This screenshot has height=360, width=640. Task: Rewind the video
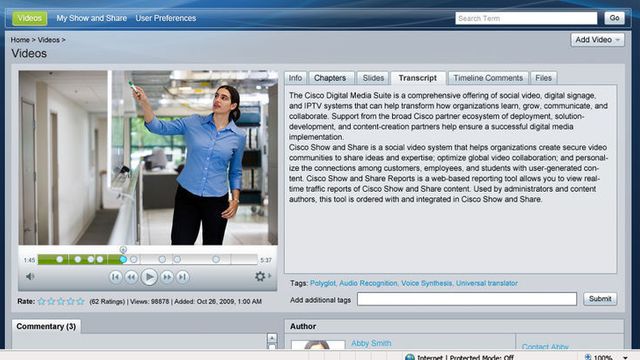tap(131, 277)
